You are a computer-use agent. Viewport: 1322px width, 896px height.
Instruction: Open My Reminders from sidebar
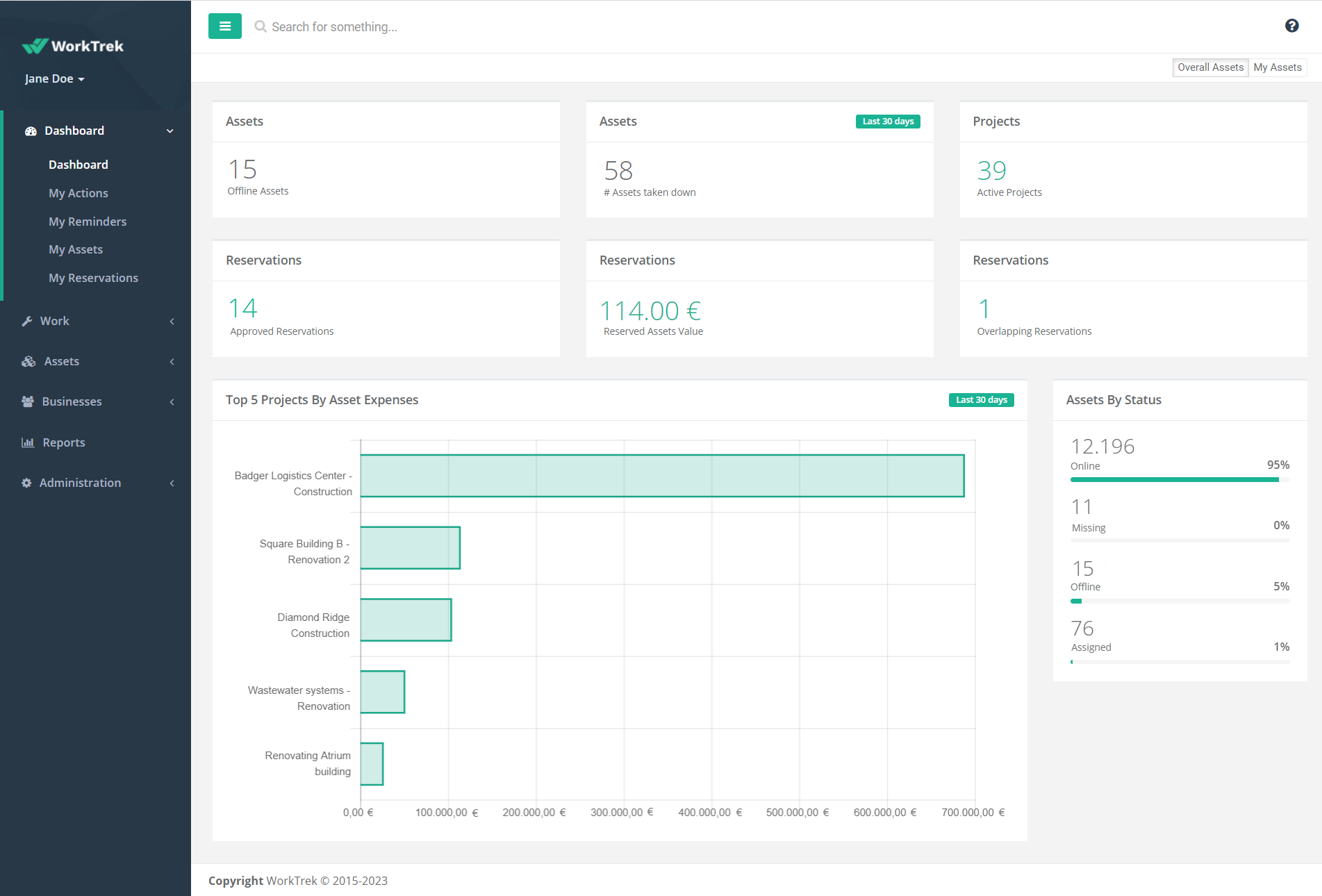coord(88,221)
